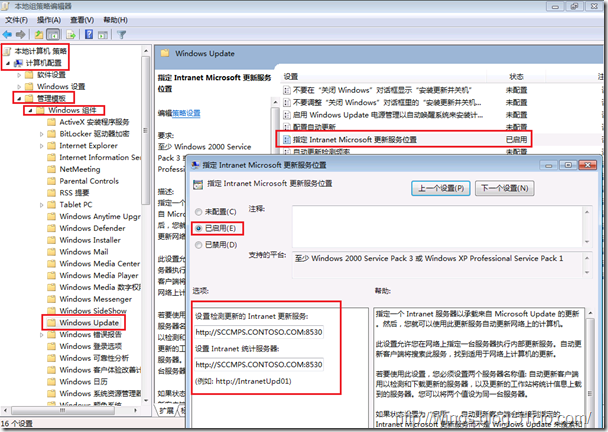Click the help text vertical scrollbar
Screen dimensions: 608x432
coord(590,368)
